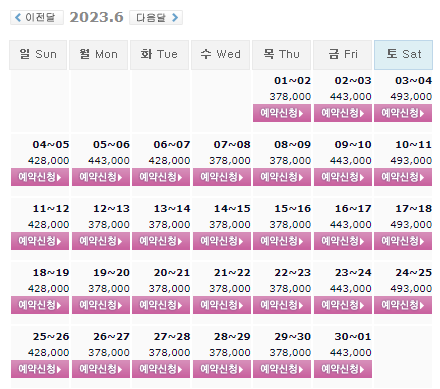This screenshot has height=389, width=440.
Task: Click the 30~01 date label
Action: coord(353,337)
